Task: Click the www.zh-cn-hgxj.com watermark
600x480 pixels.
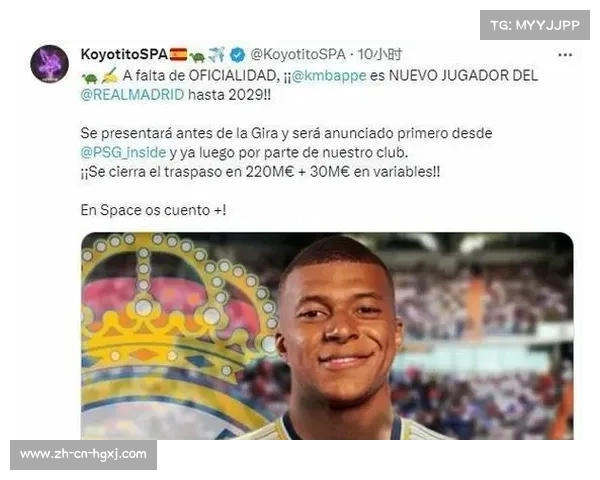Action: click(83, 454)
